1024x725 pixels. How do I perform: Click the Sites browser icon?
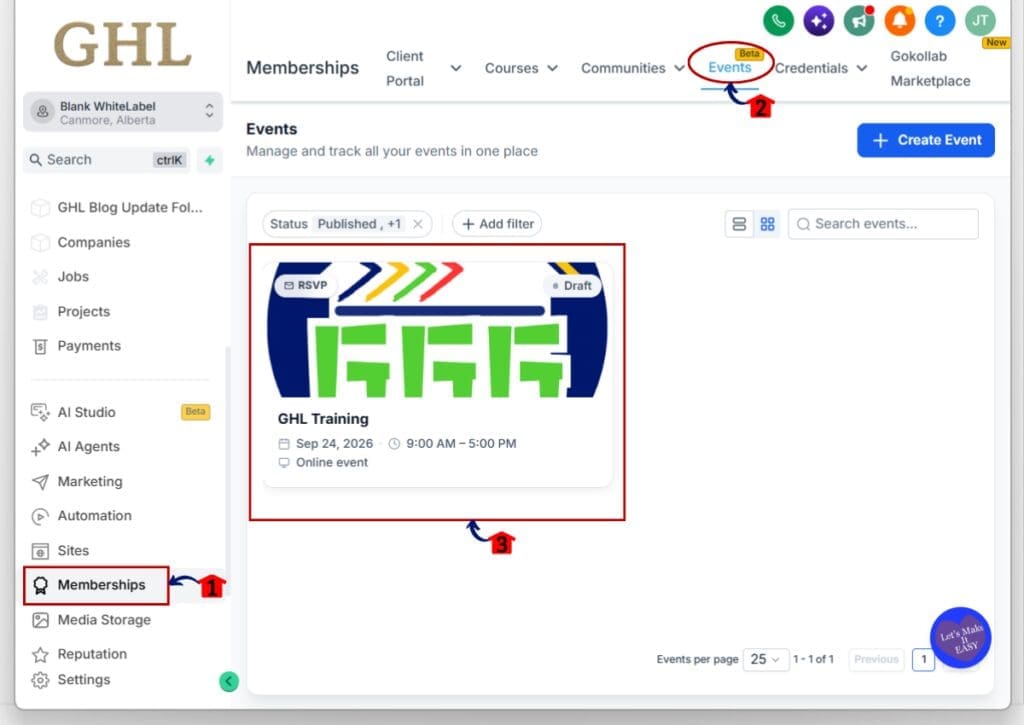[40, 551]
